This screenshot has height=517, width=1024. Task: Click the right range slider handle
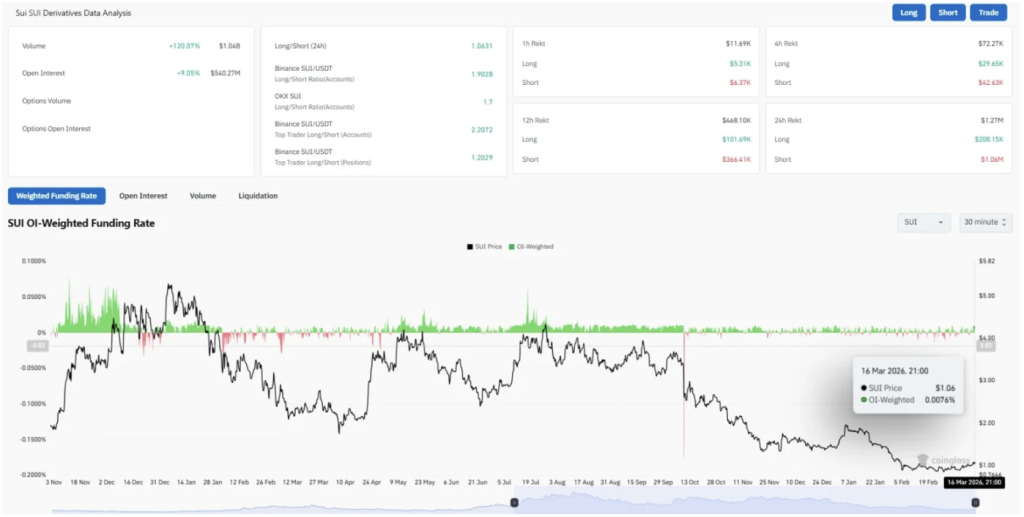(974, 501)
